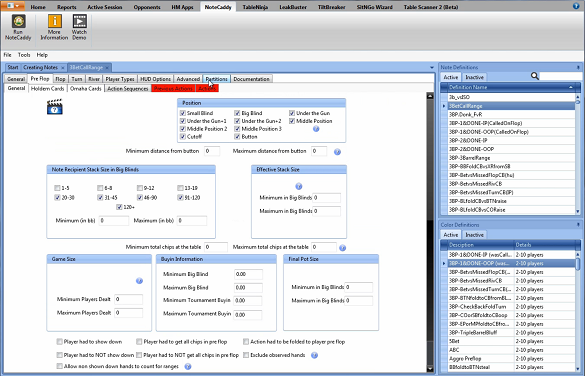Image resolution: width=585 pixels, height=376 pixels.
Task: Open help icon in Effective Stack Size group
Action: pos(298,186)
